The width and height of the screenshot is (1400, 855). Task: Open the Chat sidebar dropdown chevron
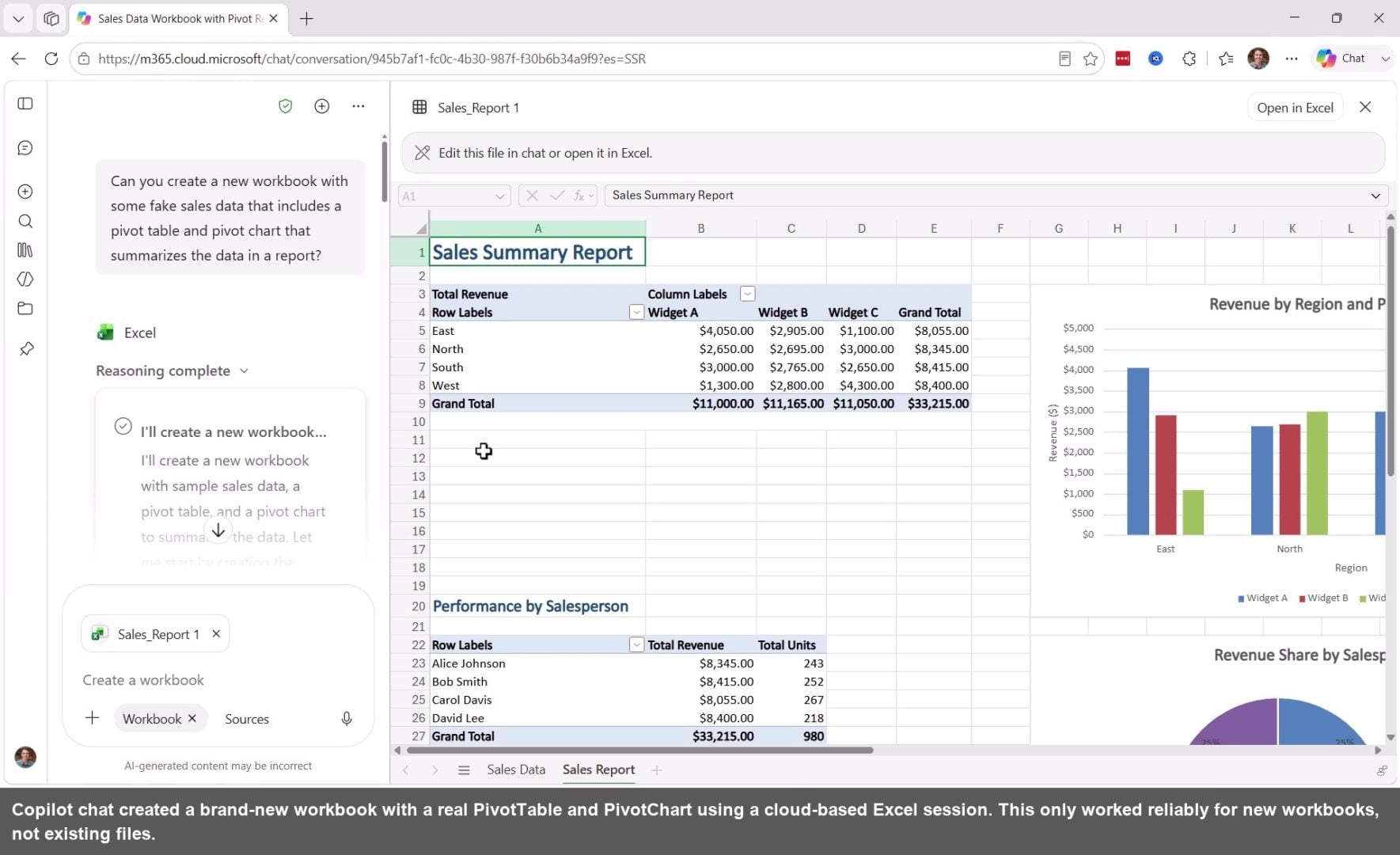click(x=1385, y=59)
